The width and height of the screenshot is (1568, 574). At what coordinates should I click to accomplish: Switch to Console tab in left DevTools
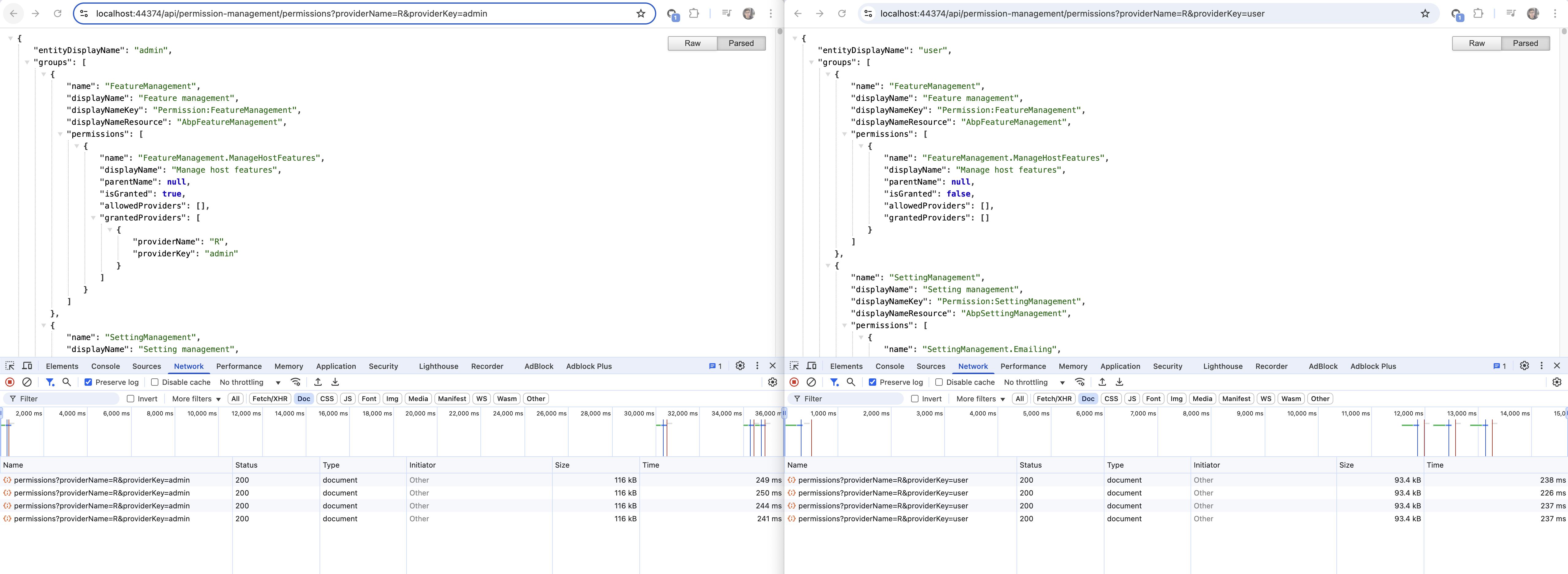point(105,366)
